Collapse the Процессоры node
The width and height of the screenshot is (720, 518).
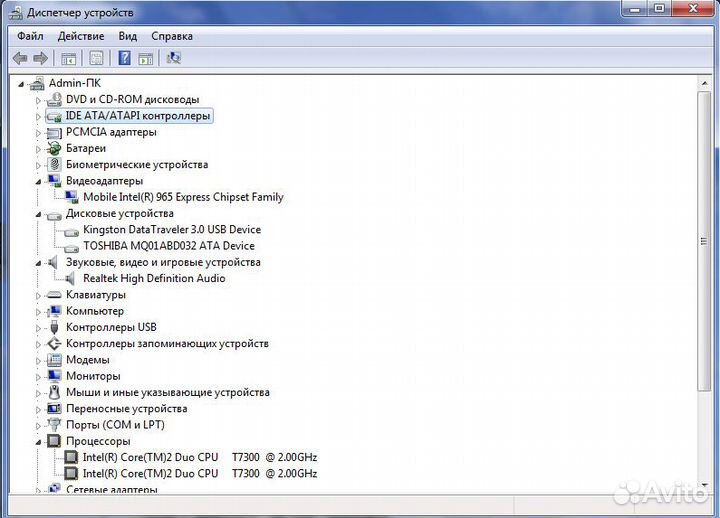tap(39, 442)
